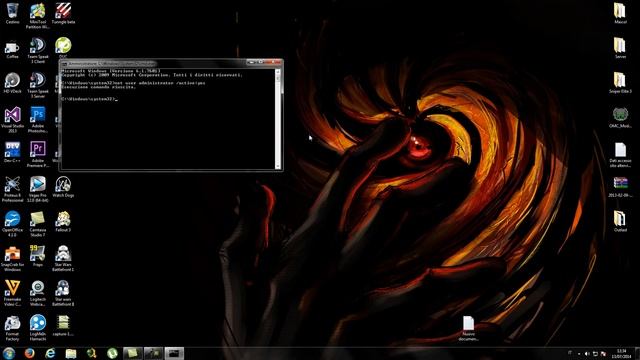Select the SnapCrab for Windows shortcut
640x360 pixels.
(x=12, y=258)
